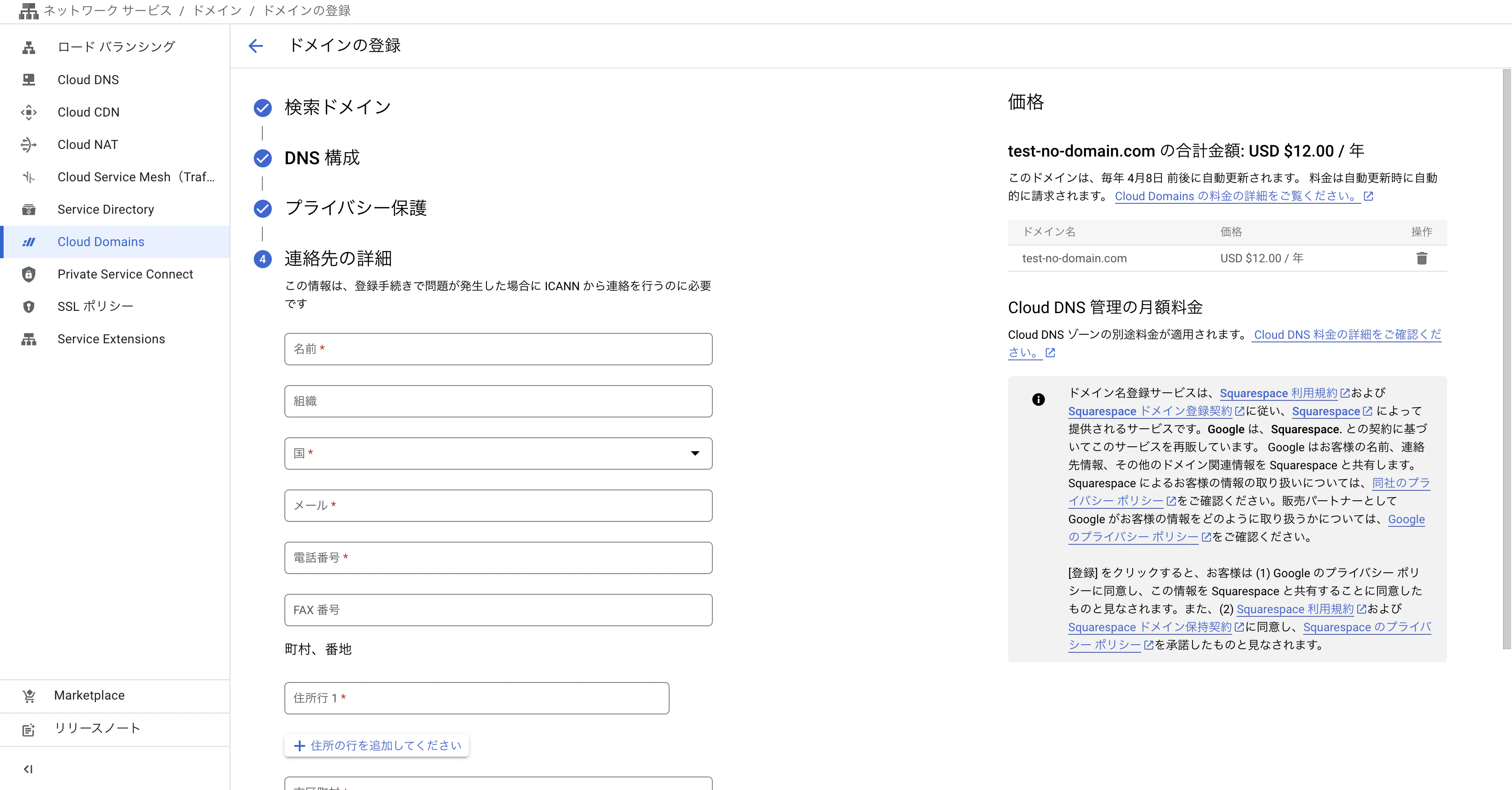Open Cloud NAT in the sidebar
Image resolution: width=1512 pixels, height=790 pixels.
115,144
